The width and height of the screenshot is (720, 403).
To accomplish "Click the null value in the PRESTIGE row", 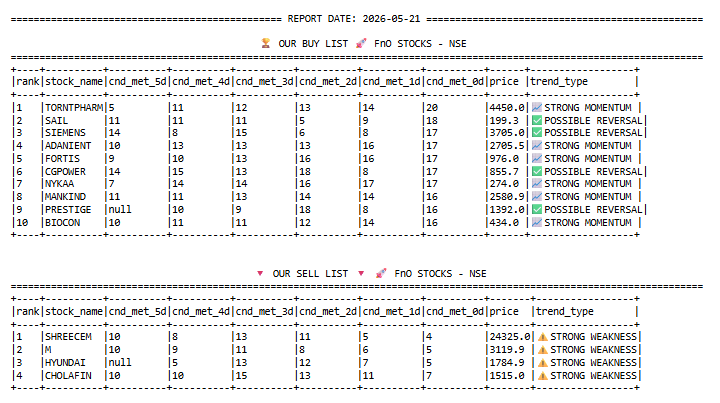I will pos(120,209).
